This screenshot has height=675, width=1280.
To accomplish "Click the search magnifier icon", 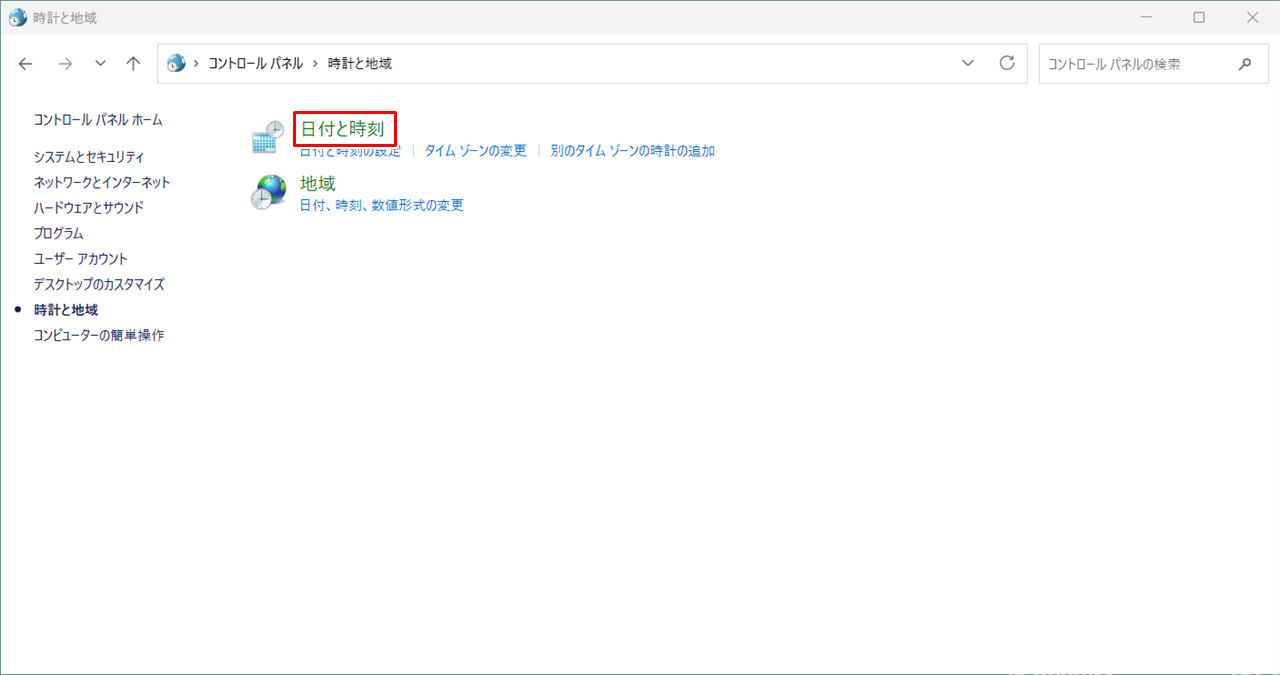I will click(1245, 64).
